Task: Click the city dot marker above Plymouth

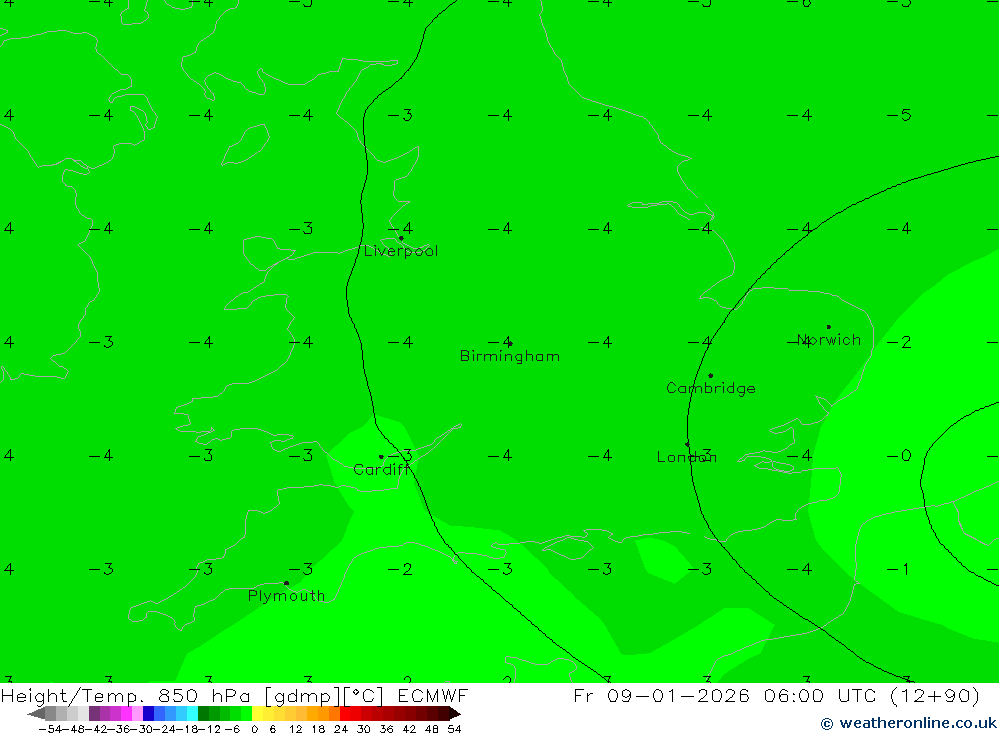Action: click(286, 583)
